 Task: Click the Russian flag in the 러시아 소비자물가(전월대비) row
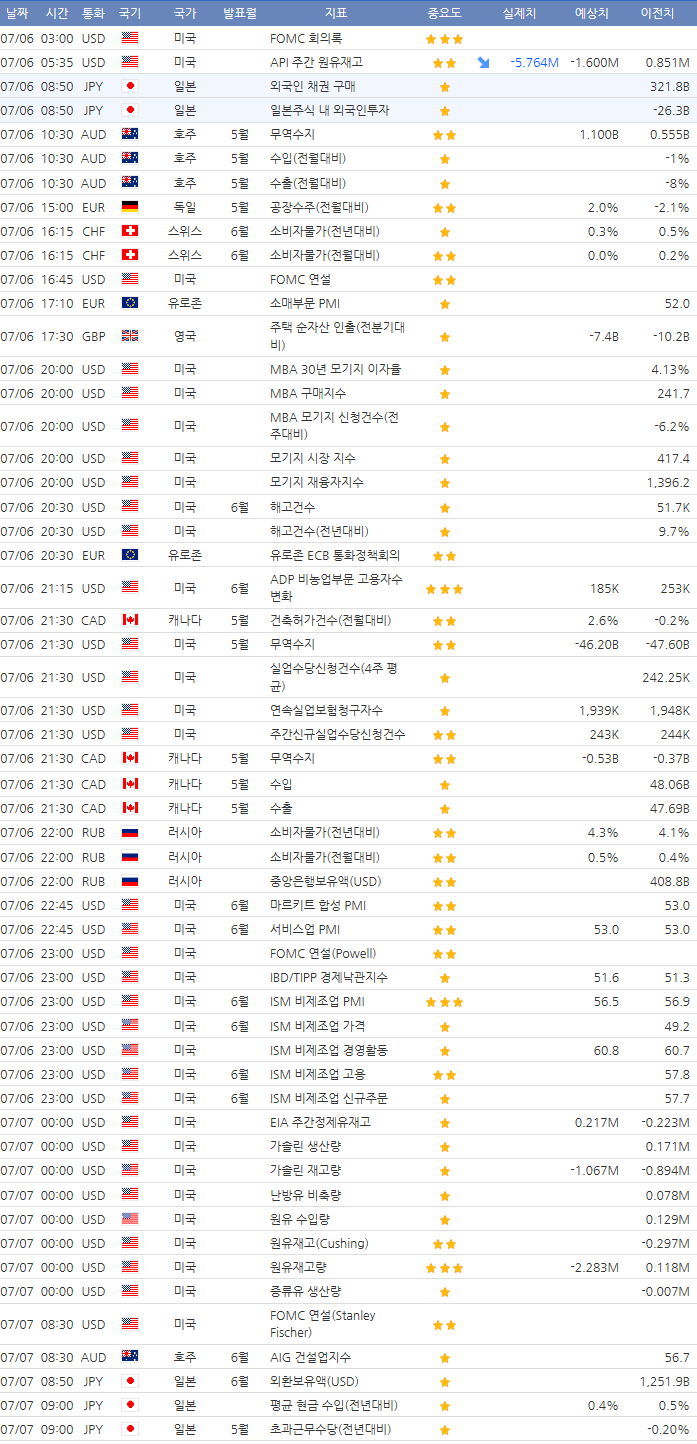[130, 857]
